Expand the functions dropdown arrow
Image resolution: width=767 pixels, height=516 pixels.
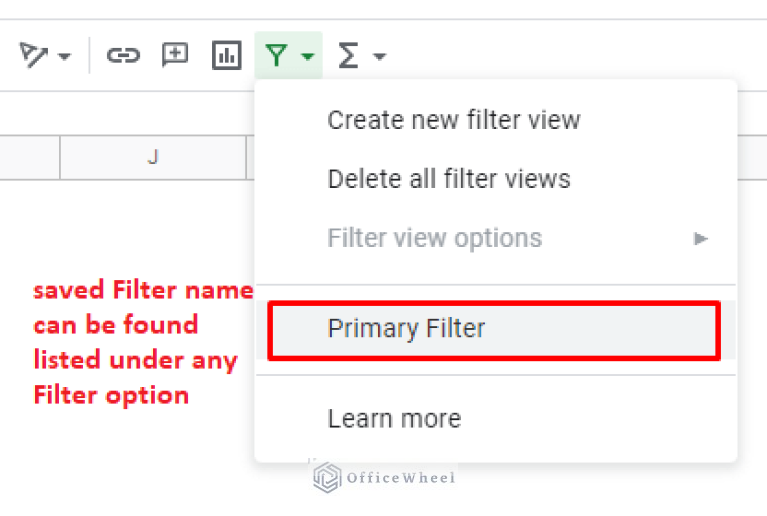point(379,57)
